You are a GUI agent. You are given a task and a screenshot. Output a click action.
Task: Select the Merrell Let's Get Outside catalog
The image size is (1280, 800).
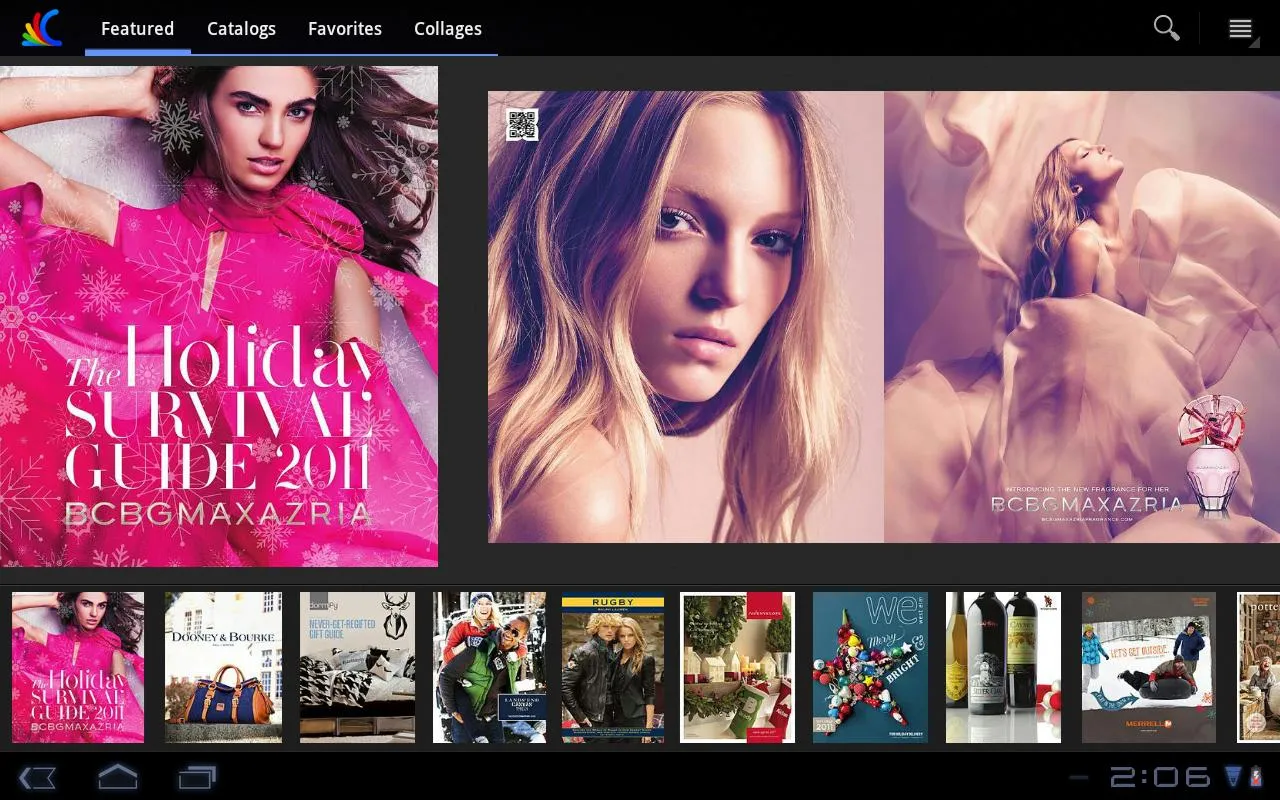(1149, 667)
